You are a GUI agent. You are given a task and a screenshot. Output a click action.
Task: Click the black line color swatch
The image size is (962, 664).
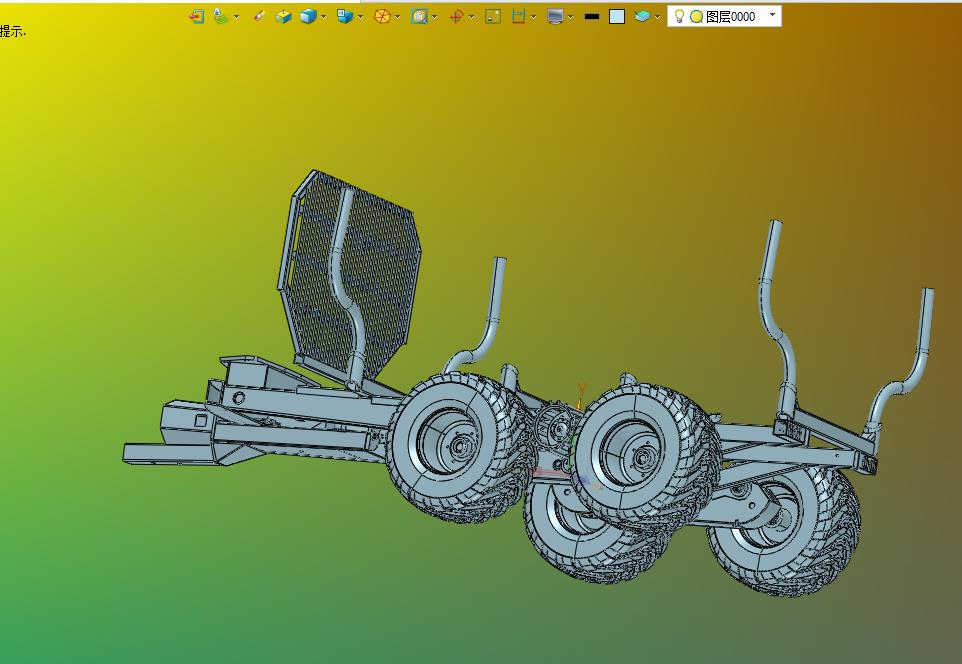(x=591, y=16)
